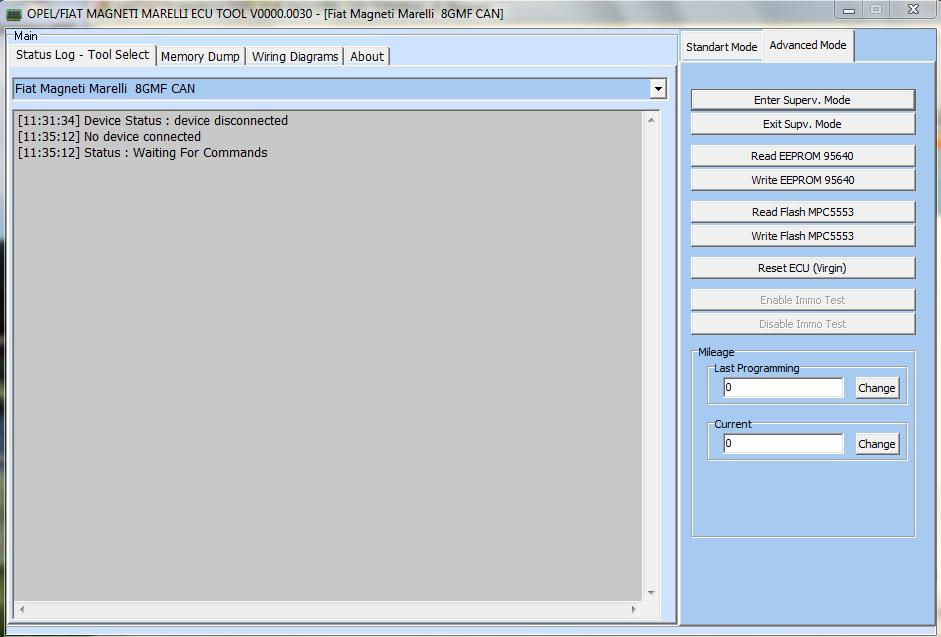The height and width of the screenshot is (637, 941).
Task: Open the Wiring Diagrams tab
Action: pyautogui.click(x=295, y=56)
